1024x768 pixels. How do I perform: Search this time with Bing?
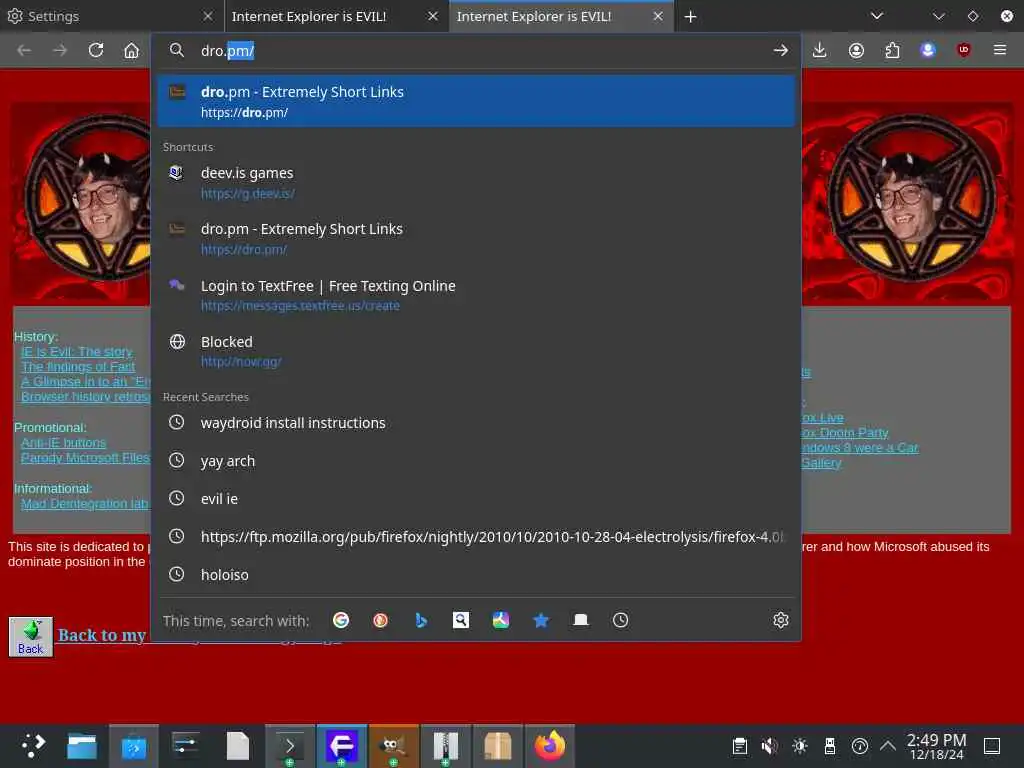[421, 620]
